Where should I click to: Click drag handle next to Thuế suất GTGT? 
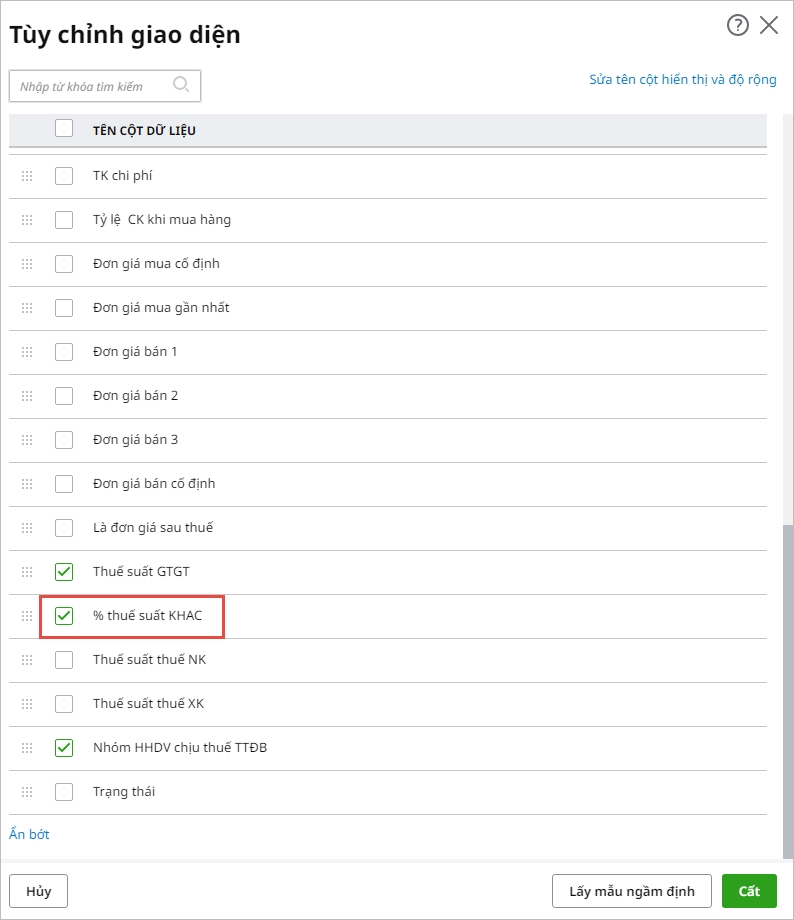(x=27, y=572)
